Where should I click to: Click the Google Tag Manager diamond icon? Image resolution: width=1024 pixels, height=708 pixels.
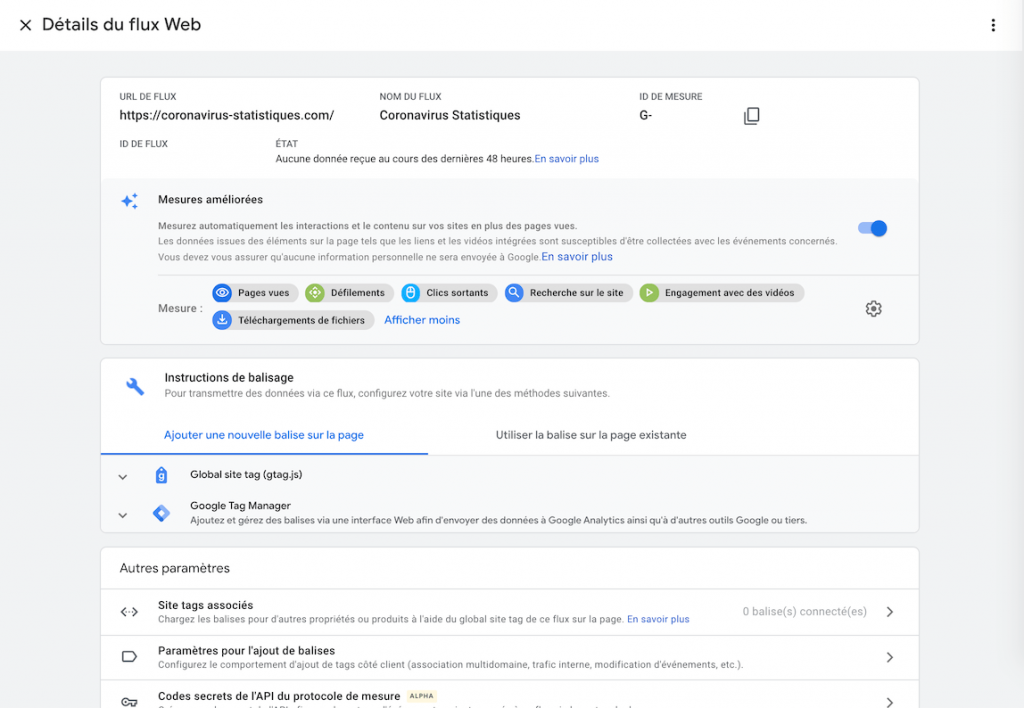point(161,513)
